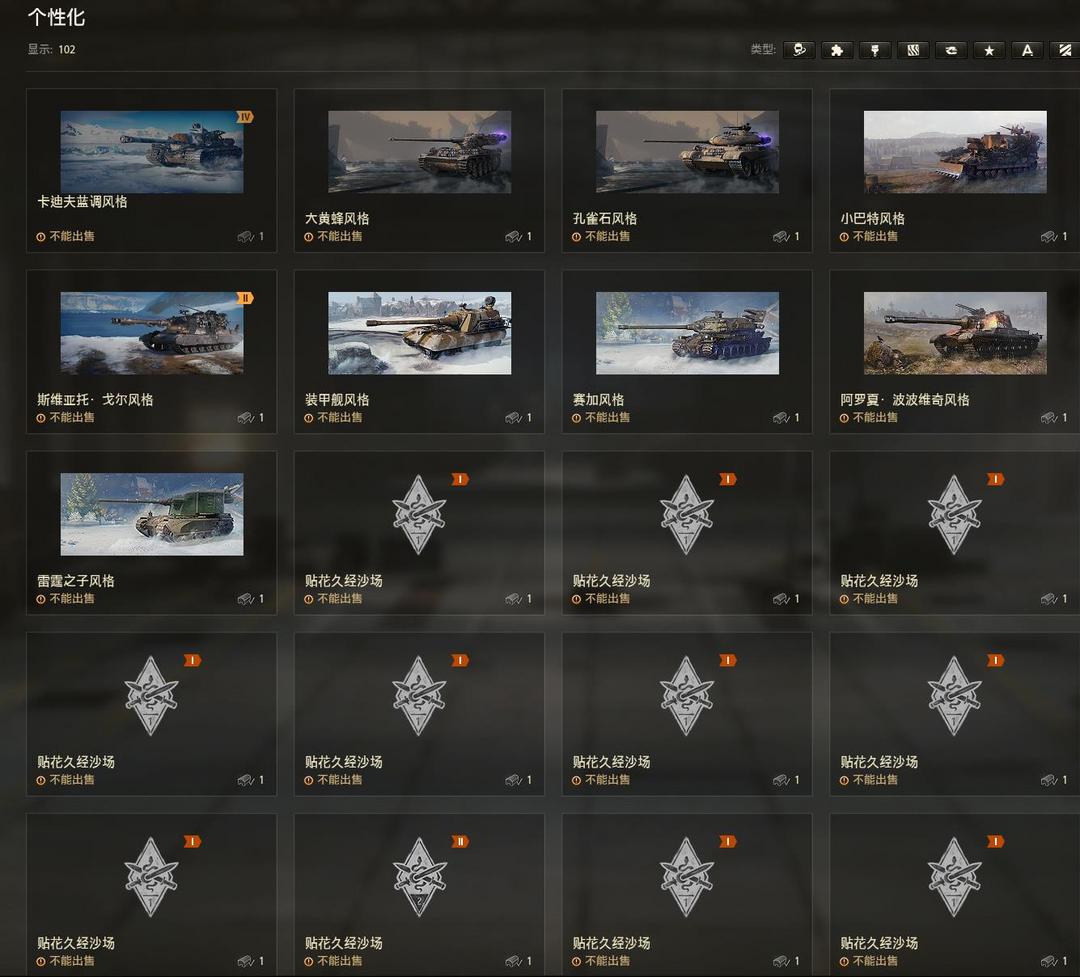
Task: Open the 装甲舰风格 tank thumbnail
Action: pos(419,333)
